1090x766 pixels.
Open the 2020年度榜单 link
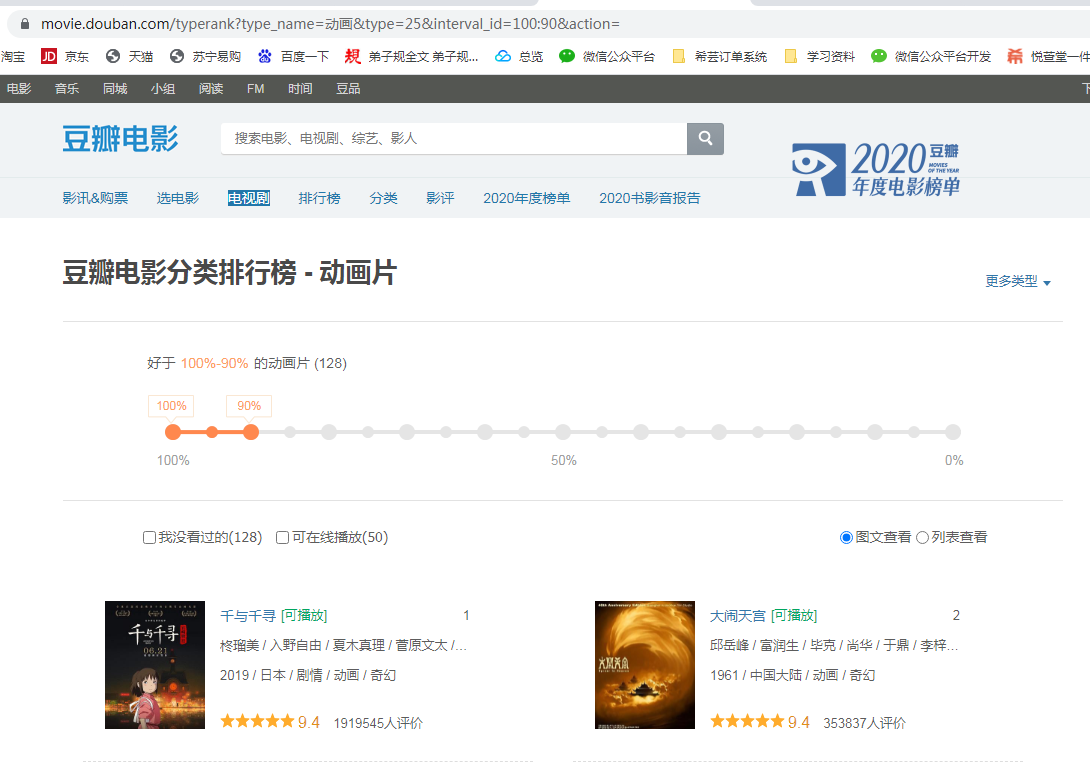pyautogui.click(x=527, y=198)
